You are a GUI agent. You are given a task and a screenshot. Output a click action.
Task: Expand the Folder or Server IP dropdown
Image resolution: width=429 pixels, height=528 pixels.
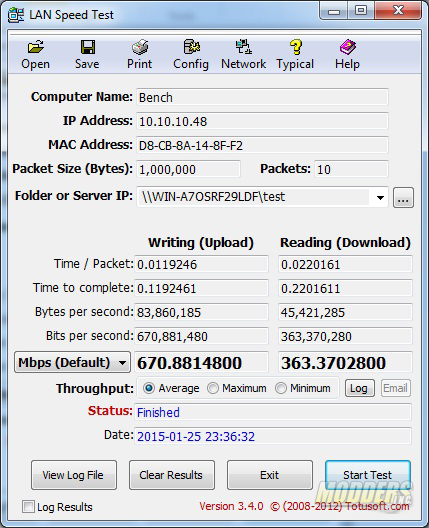tap(380, 198)
